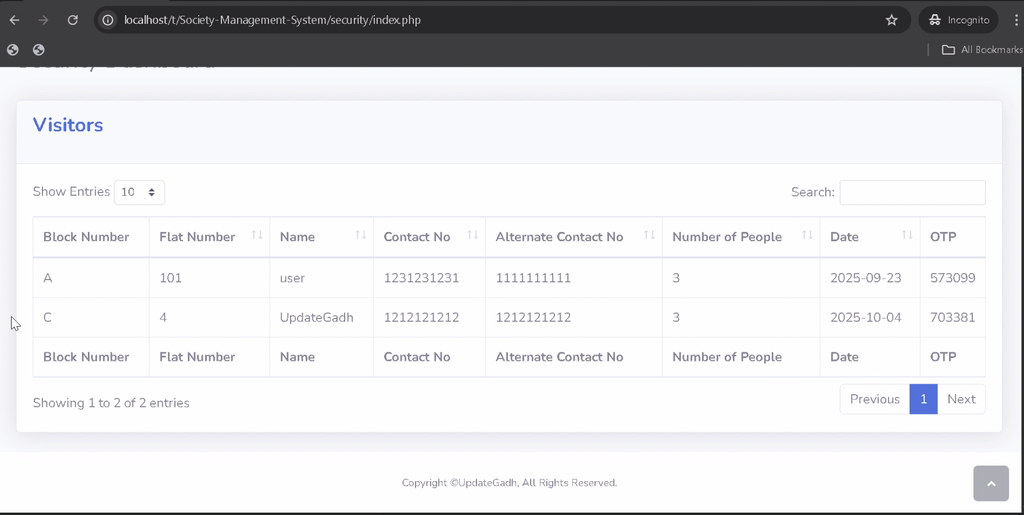Open the Show Entries dropdown
Screen dimensions: 1024x515
[x=139, y=192]
